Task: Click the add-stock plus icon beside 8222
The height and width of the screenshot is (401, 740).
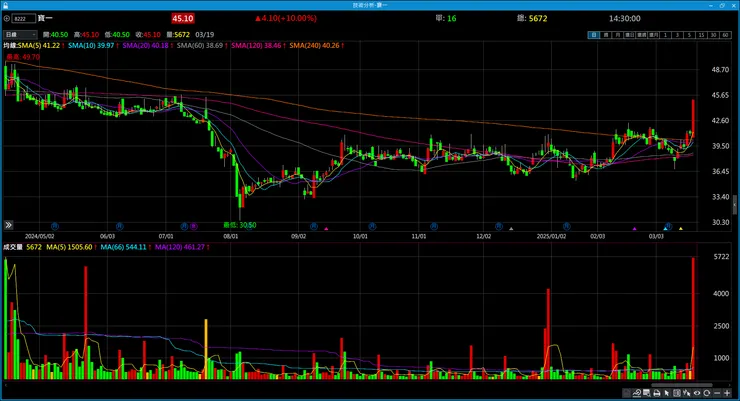Action: [x=7, y=18]
